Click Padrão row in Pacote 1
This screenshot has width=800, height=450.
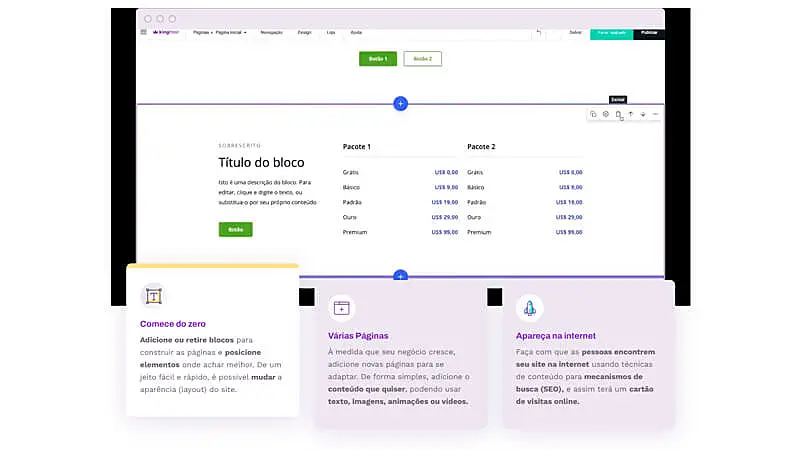pos(401,202)
